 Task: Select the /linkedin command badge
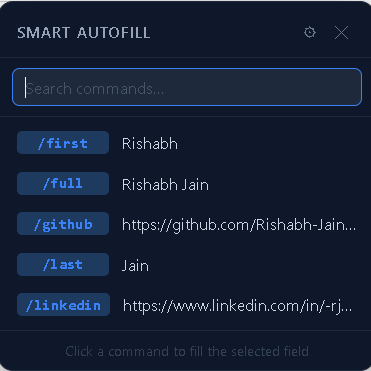pyautogui.click(x=63, y=305)
